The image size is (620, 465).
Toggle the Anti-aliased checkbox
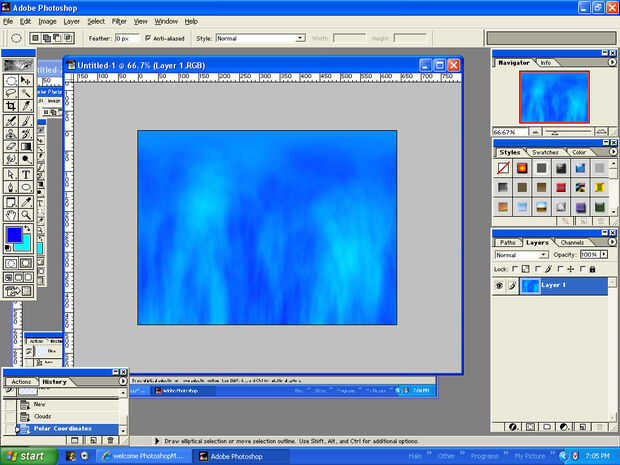click(148, 38)
